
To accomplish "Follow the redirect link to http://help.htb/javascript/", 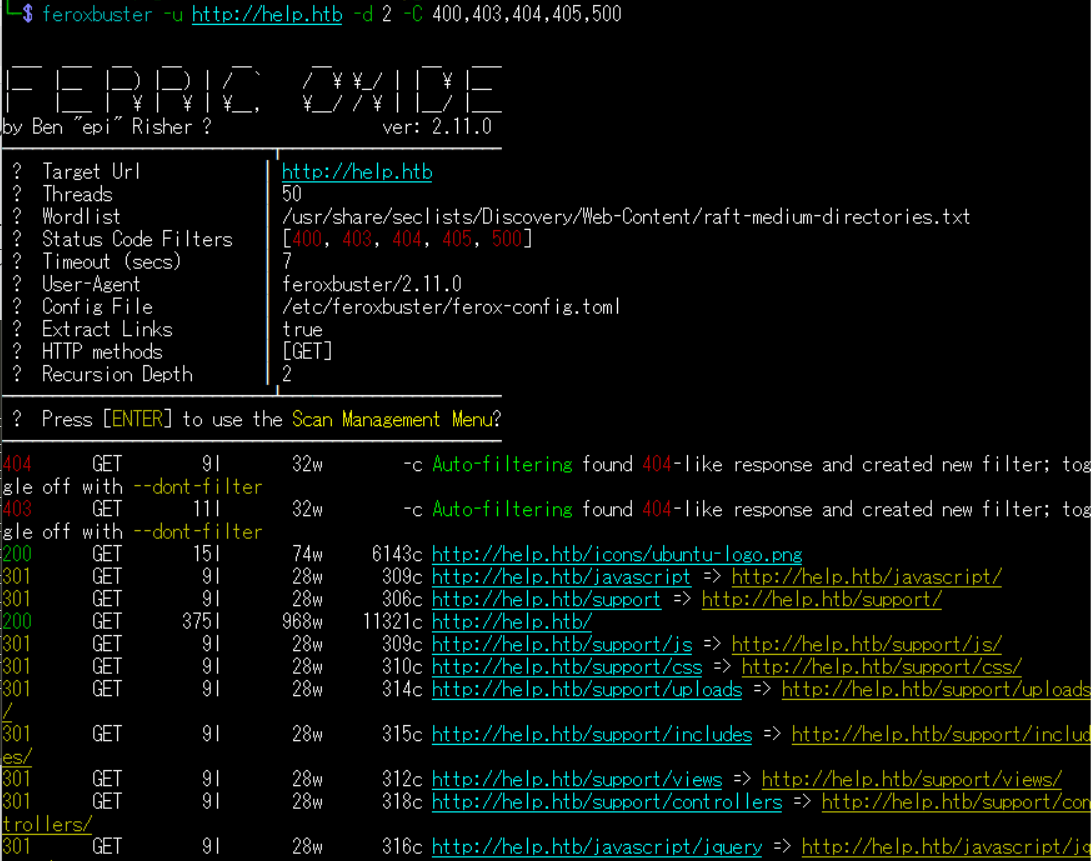I will pos(866,577).
